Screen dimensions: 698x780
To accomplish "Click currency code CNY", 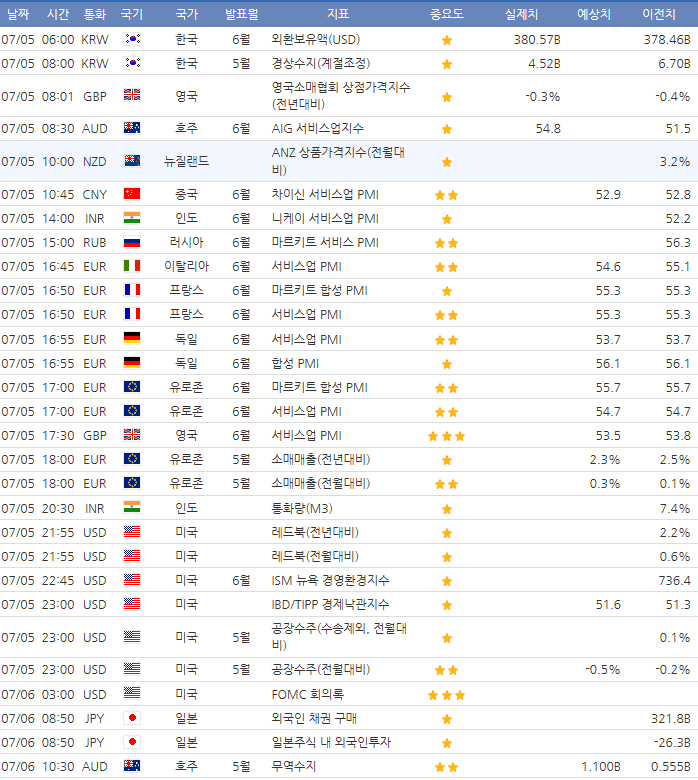I will click(x=95, y=195).
